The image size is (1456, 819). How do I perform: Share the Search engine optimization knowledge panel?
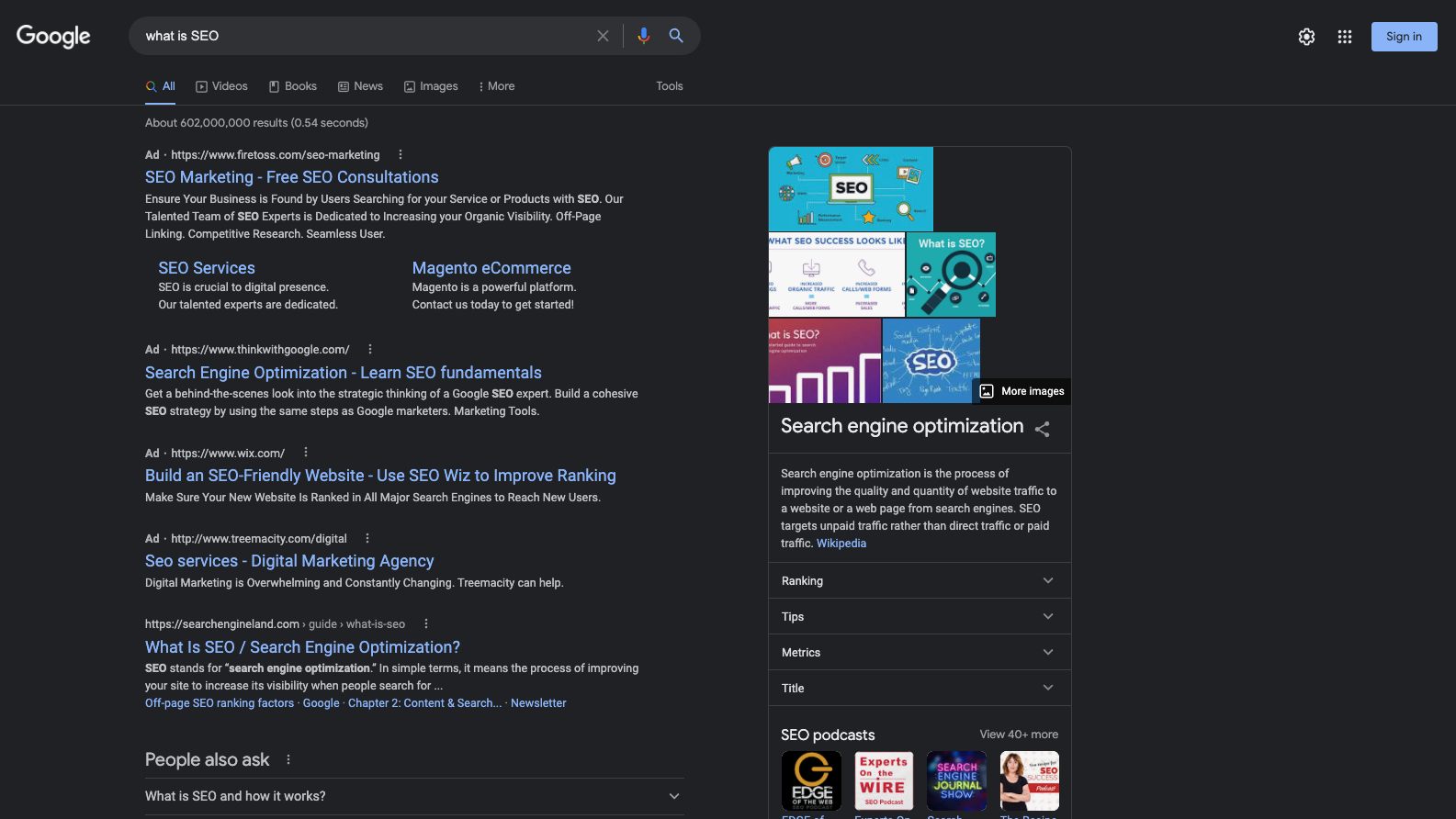[1042, 429]
